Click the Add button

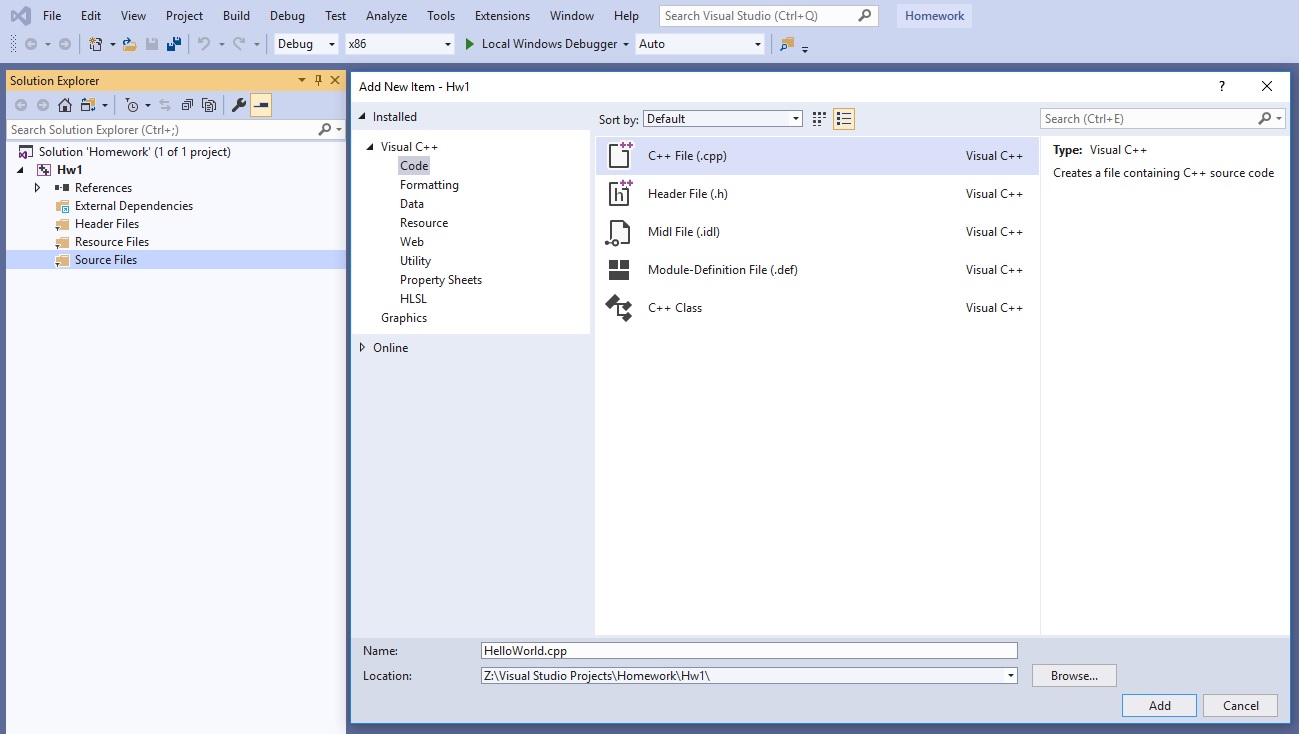coord(1159,705)
